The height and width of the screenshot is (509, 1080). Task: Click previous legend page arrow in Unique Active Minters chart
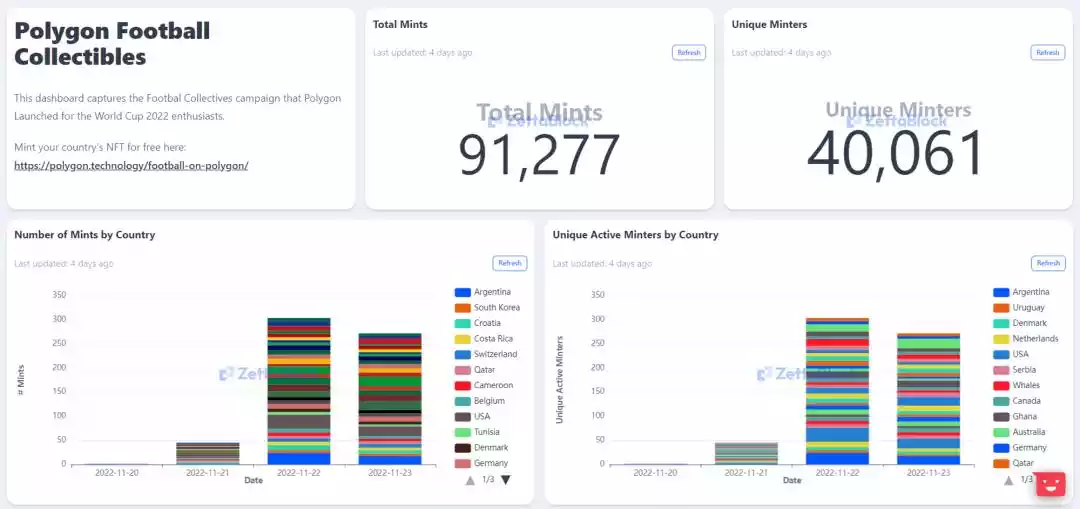pyautogui.click(x=1008, y=480)
